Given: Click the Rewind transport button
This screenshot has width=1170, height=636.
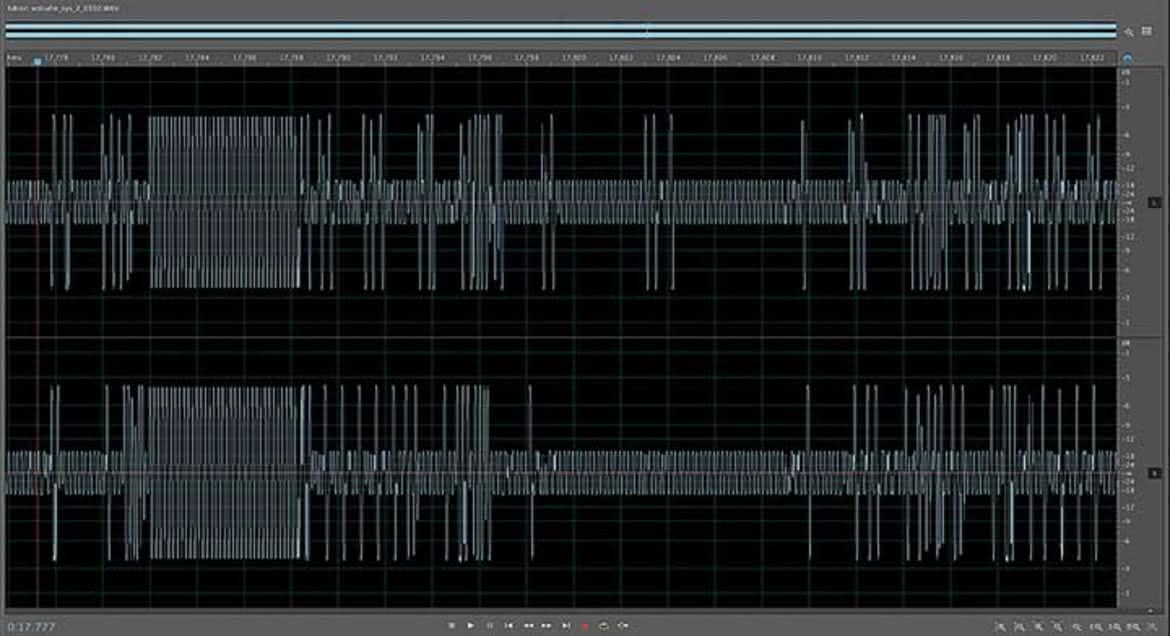Looking at the screenshot, I should click(x=528, y=626).
